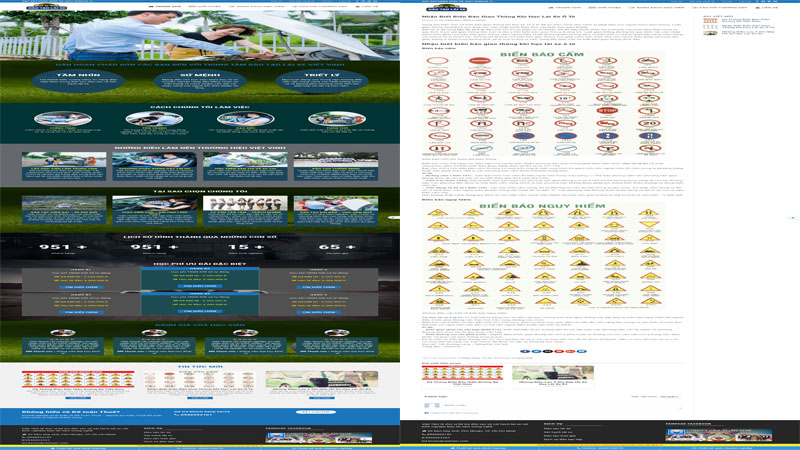Click the first round photo under Cách chúng tôi làm việc

click(63, 119)
